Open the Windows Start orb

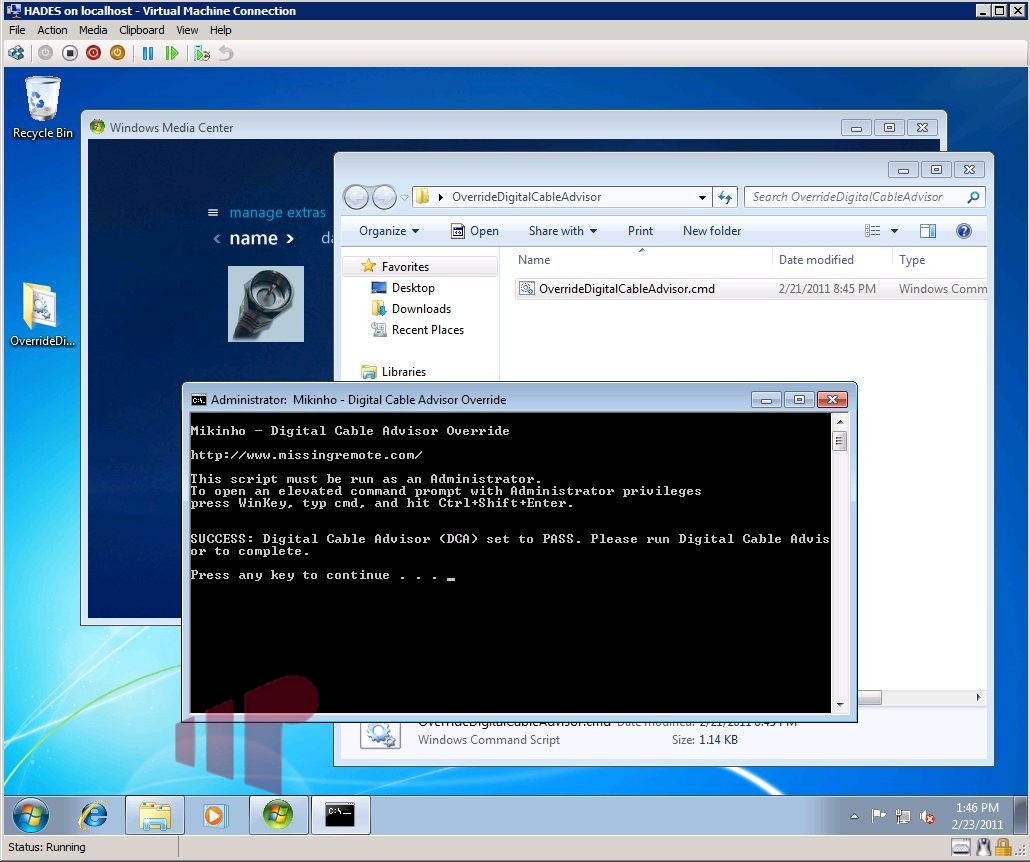point(31,815)
